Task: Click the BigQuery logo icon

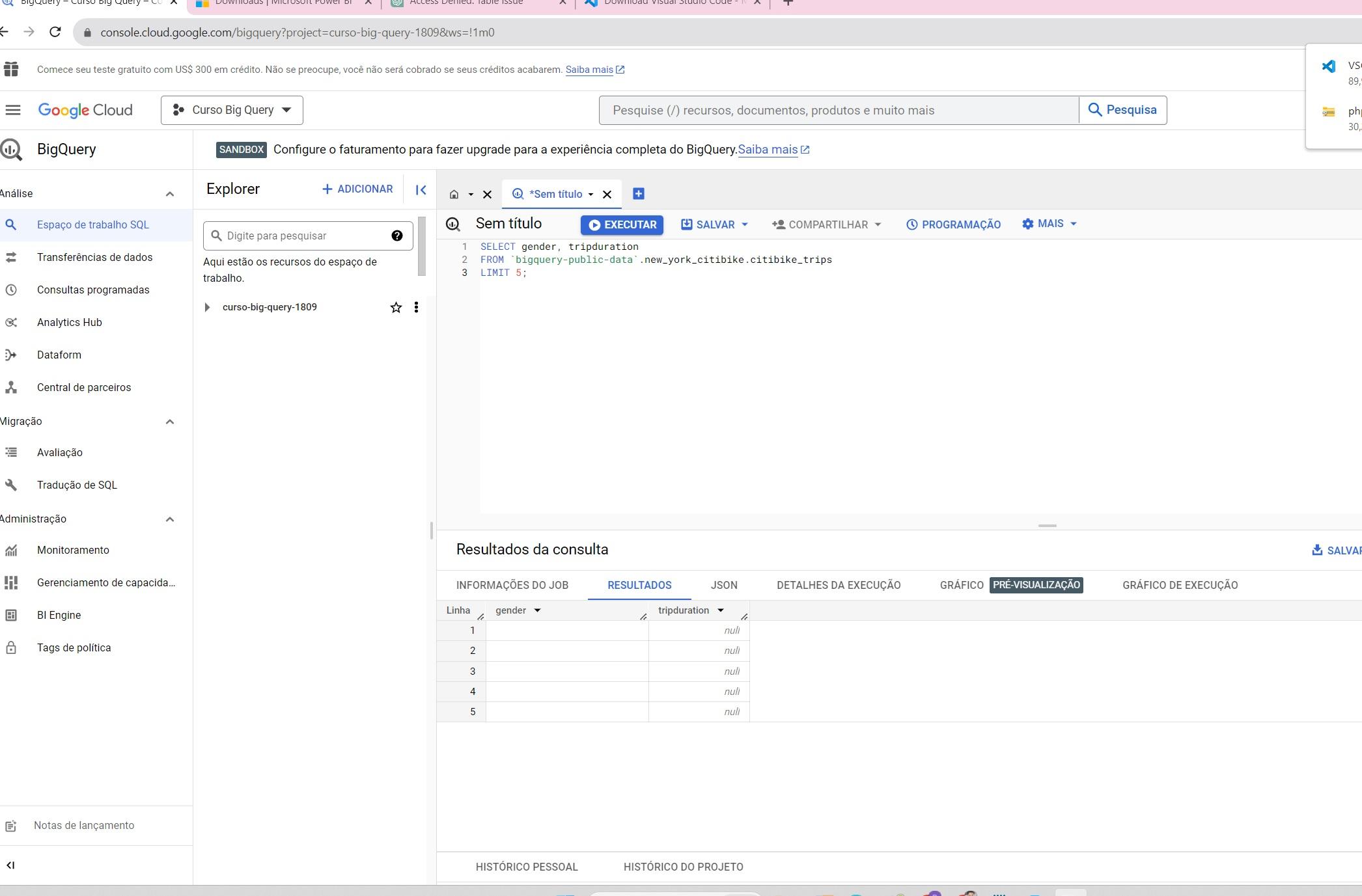Action: 11,149
